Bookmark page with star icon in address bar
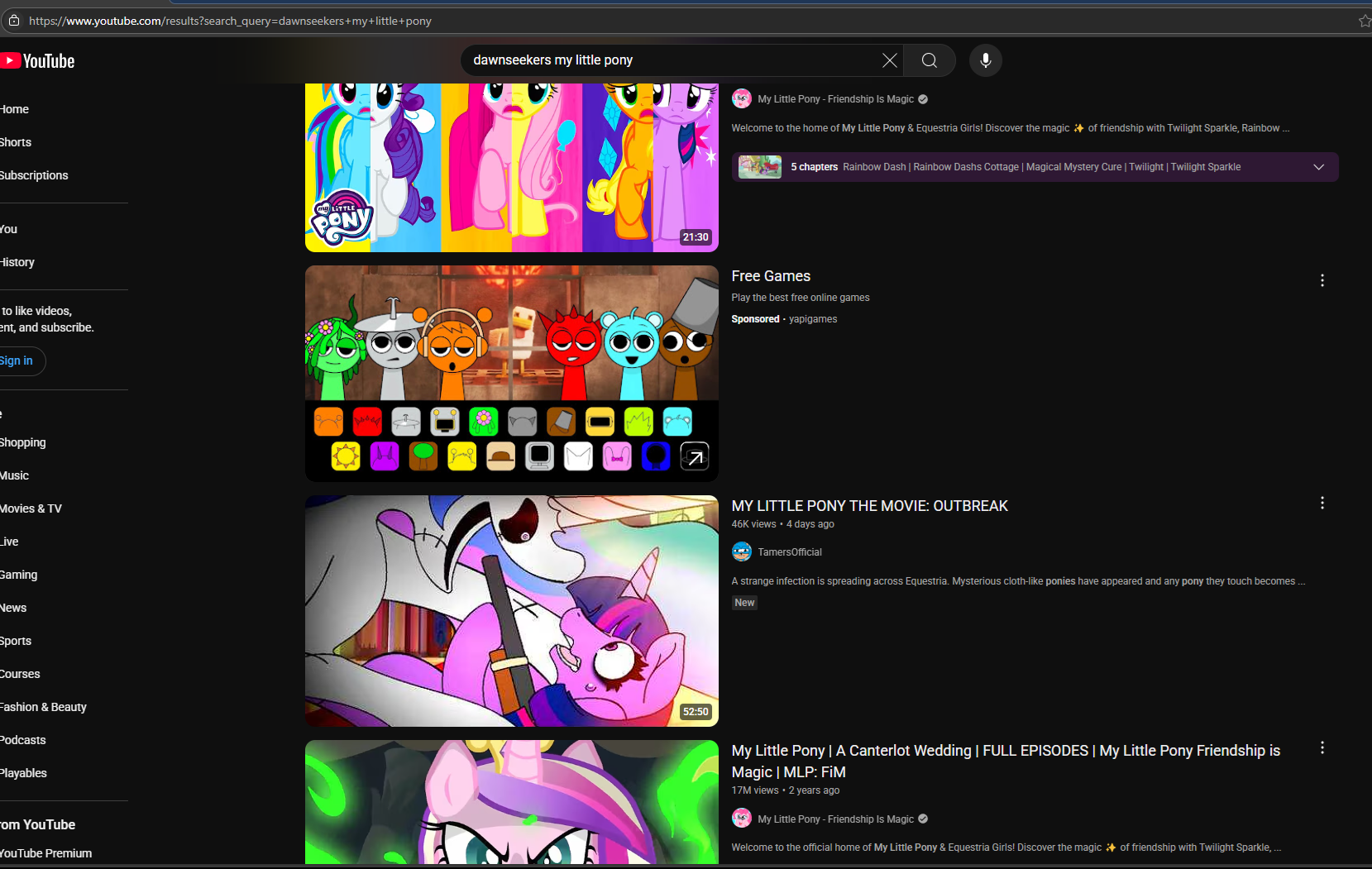This screenshot has height=869, width=1372. pyautogui.click(x=1365, y=21)
